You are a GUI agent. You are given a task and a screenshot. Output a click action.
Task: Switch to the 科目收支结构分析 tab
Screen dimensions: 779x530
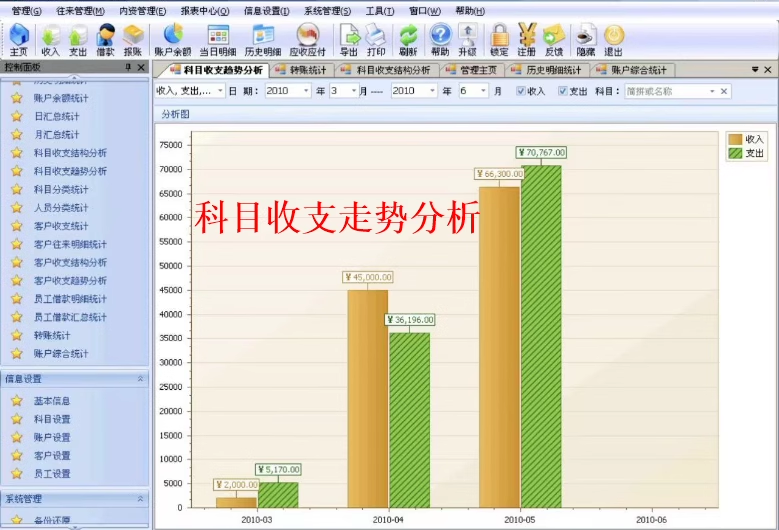387,70
